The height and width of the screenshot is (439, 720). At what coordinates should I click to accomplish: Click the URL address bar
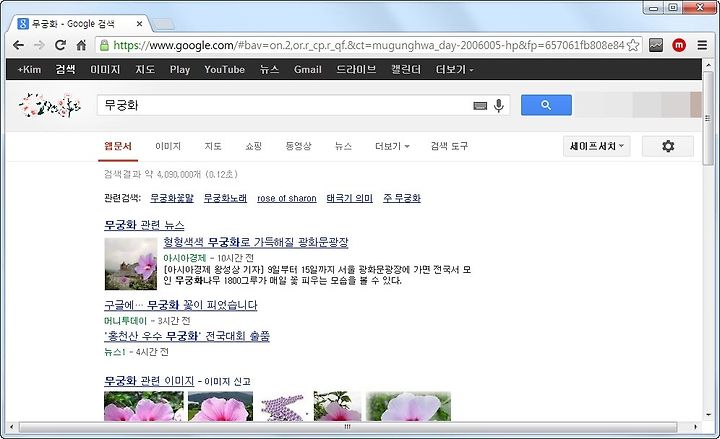[368, 45]
